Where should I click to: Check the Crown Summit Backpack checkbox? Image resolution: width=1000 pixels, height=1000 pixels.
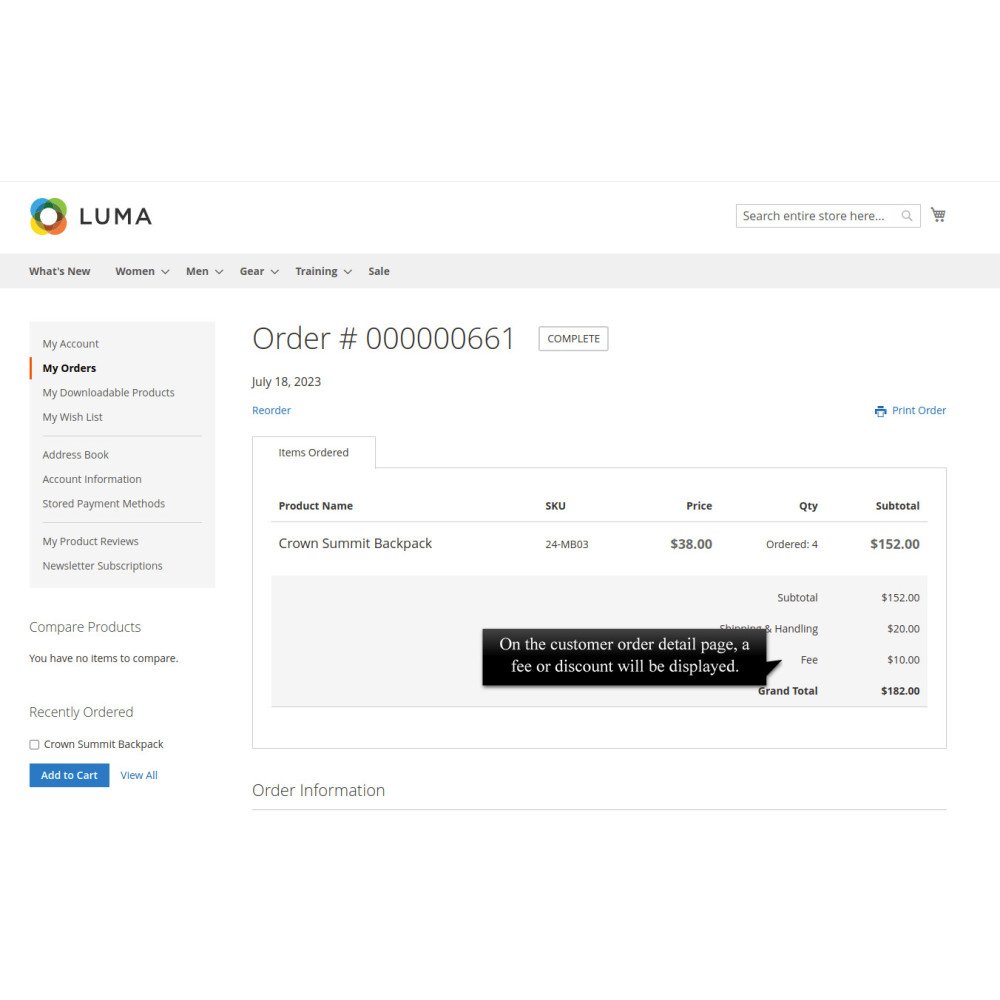pos(34,744)
